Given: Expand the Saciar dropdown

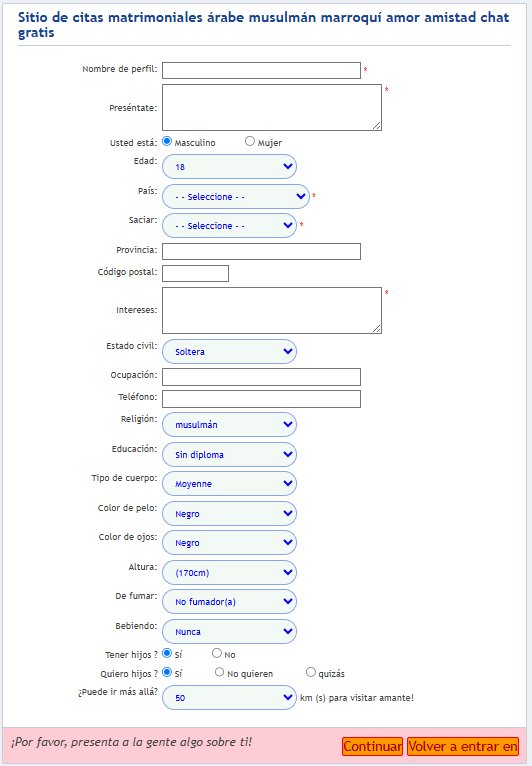Looking at the screenshot, I should [x=229, y=225].
